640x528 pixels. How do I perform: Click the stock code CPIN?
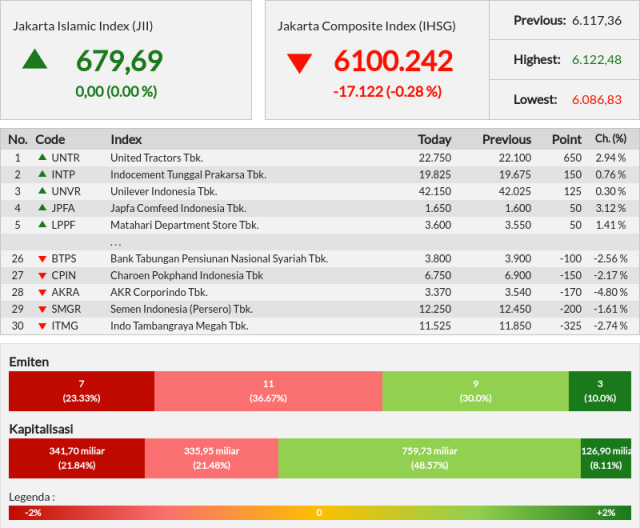64,275
